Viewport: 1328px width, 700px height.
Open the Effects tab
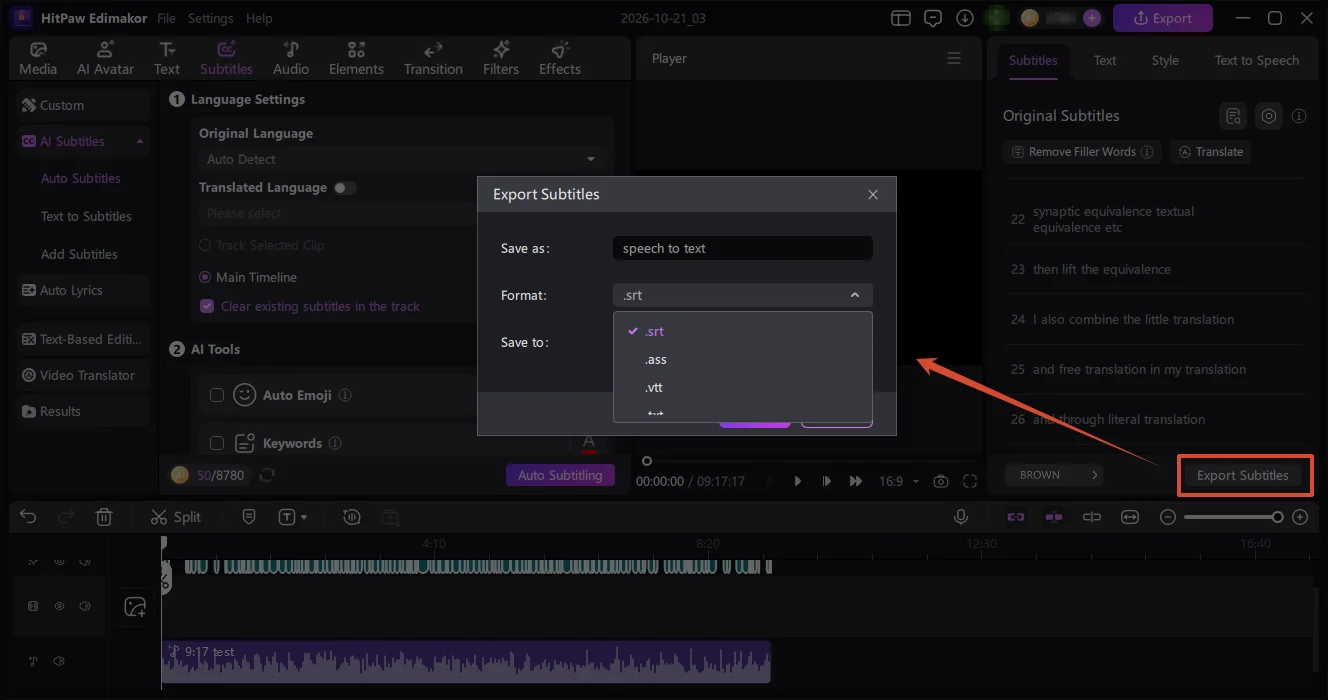click(560, 59)
